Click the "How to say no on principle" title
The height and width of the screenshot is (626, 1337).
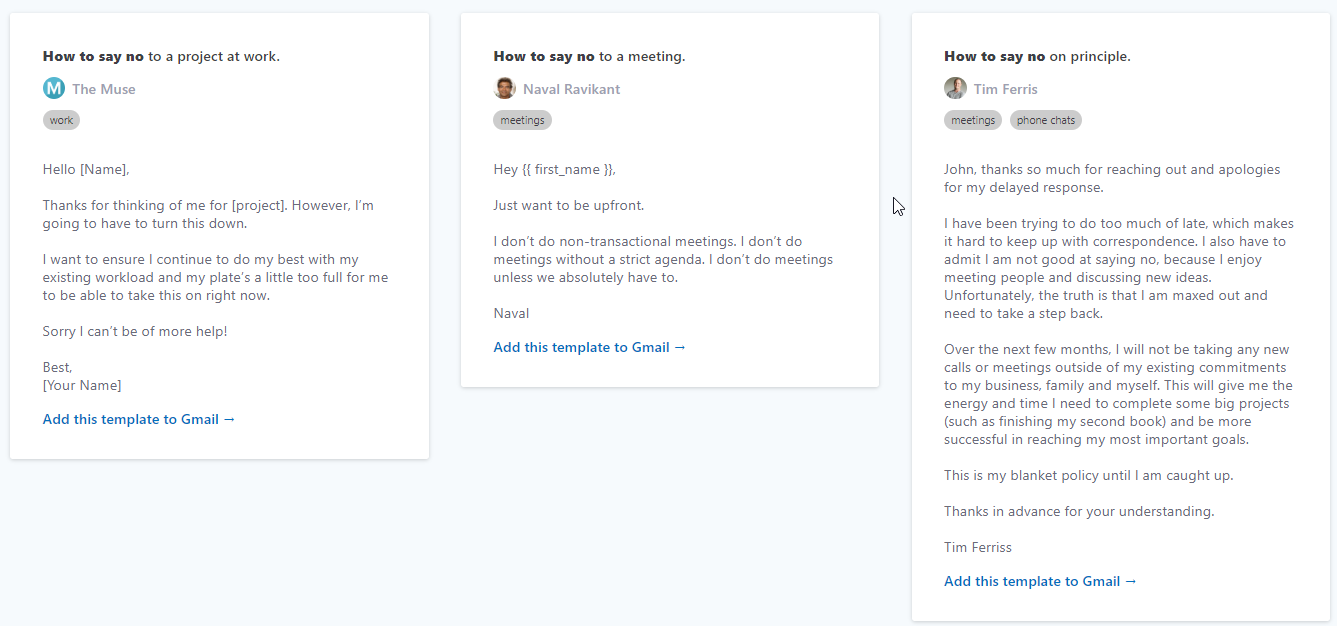pyautogui.click(x=1037, y=56)
